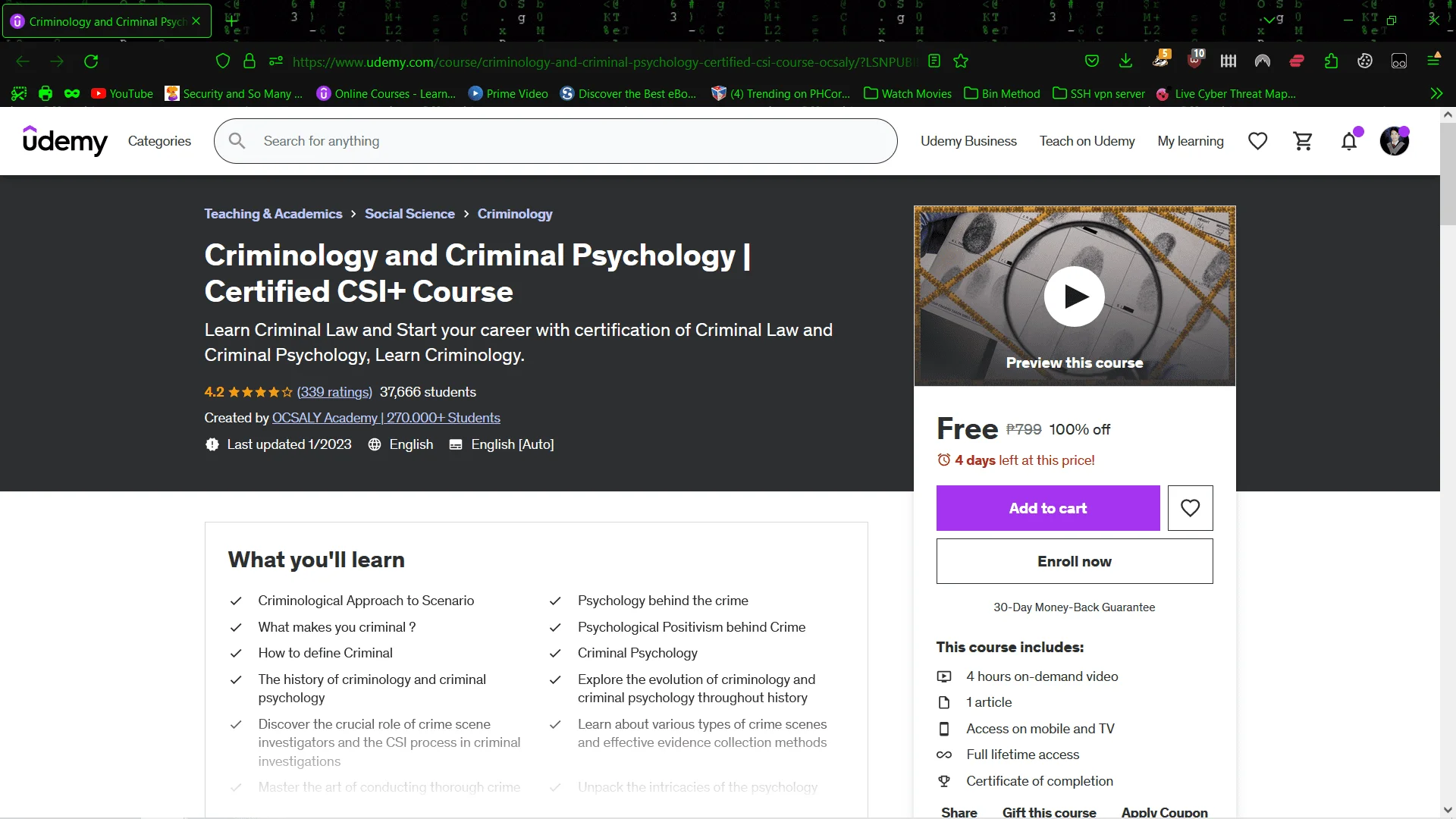Open the shopping cart icon
This screenshot has height=819, width=1456.
(1303, 141)
